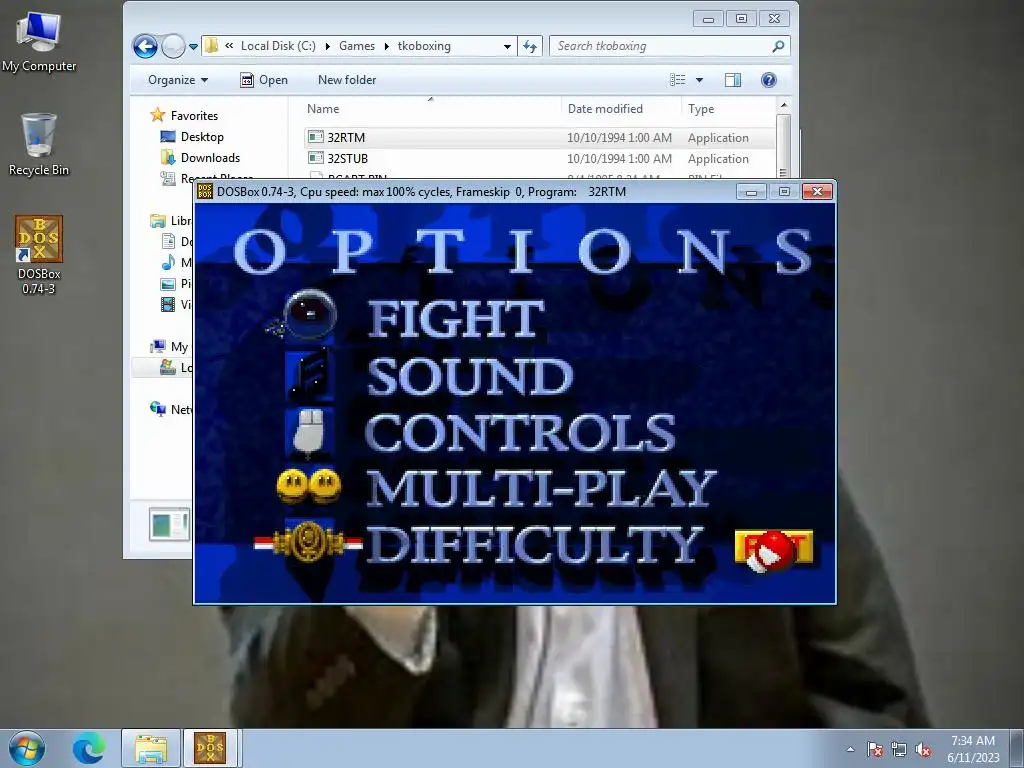Open the Windows Start button

point(26,748)
